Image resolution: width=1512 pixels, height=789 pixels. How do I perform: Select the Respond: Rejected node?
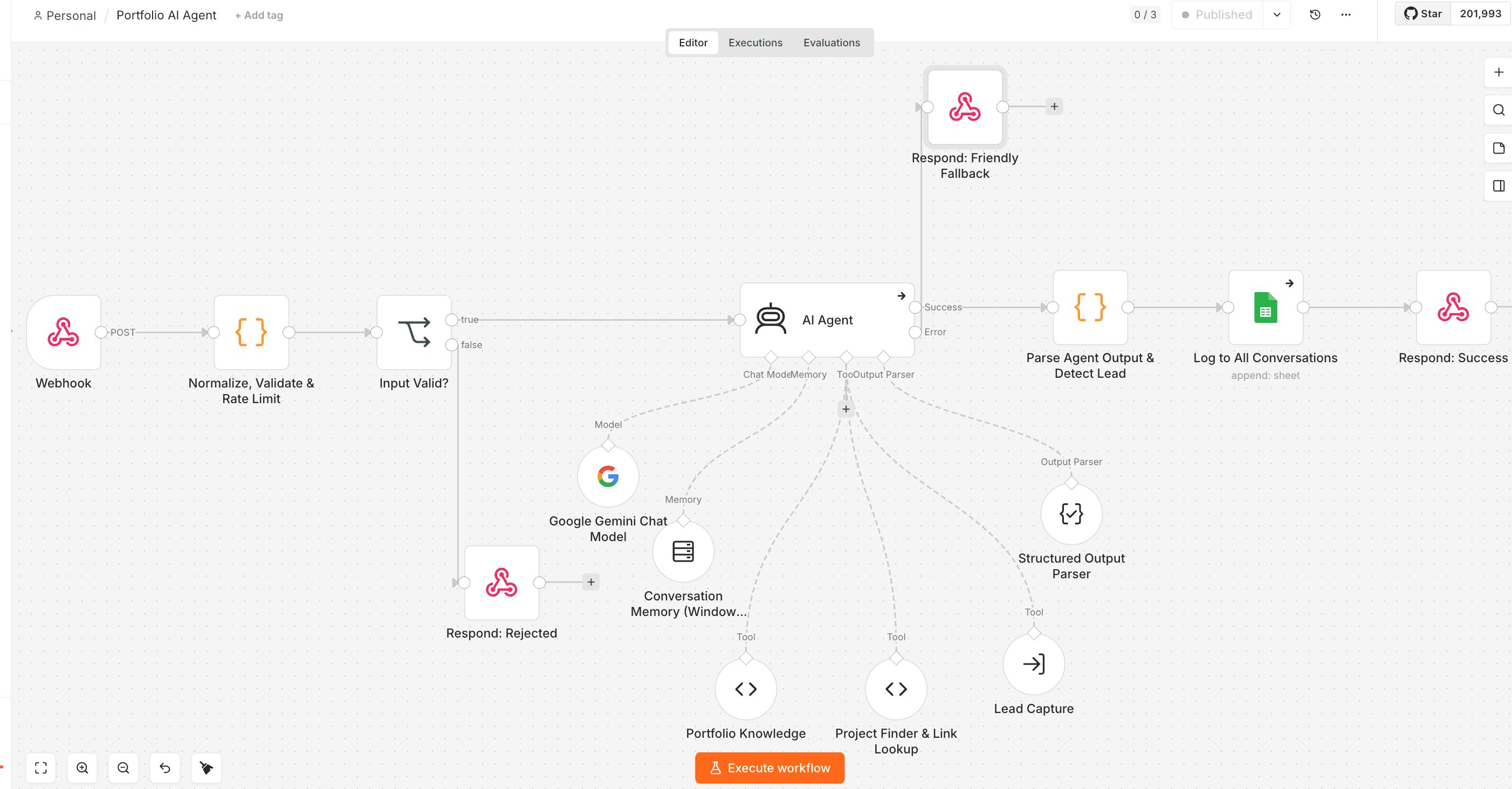(502, 583)
